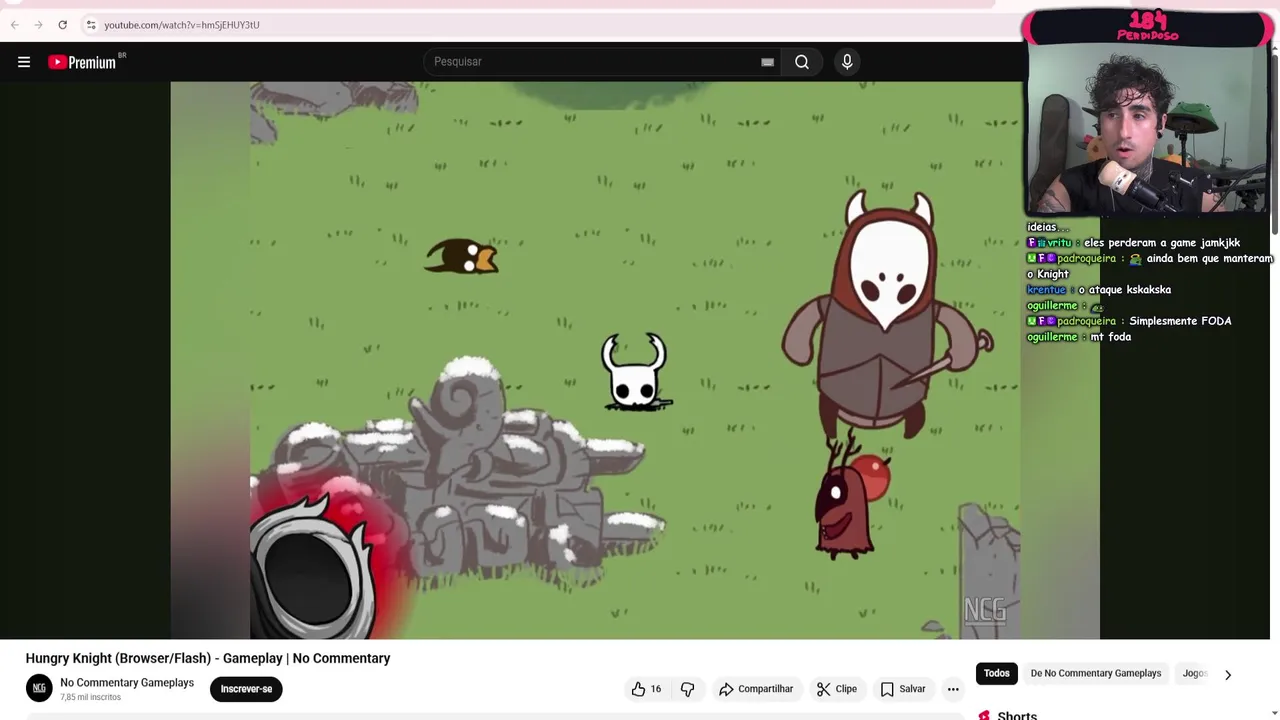The height and width of the screenshot is (720, 1280).
Task: Dislike the video with thumbs-down icon
Action: pos(687,689)
